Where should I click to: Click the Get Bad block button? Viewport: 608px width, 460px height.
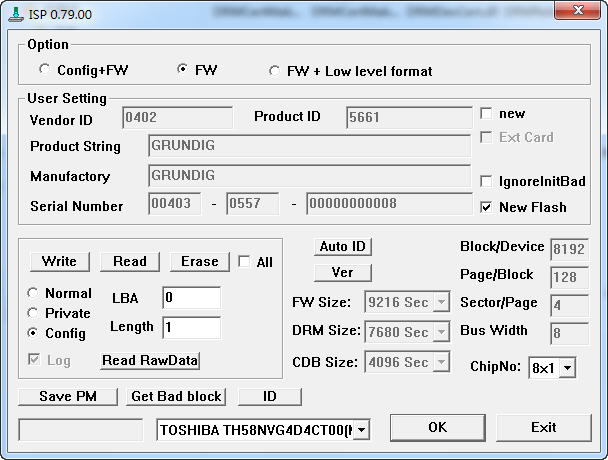pyautogui.click(x=177, y=397)
